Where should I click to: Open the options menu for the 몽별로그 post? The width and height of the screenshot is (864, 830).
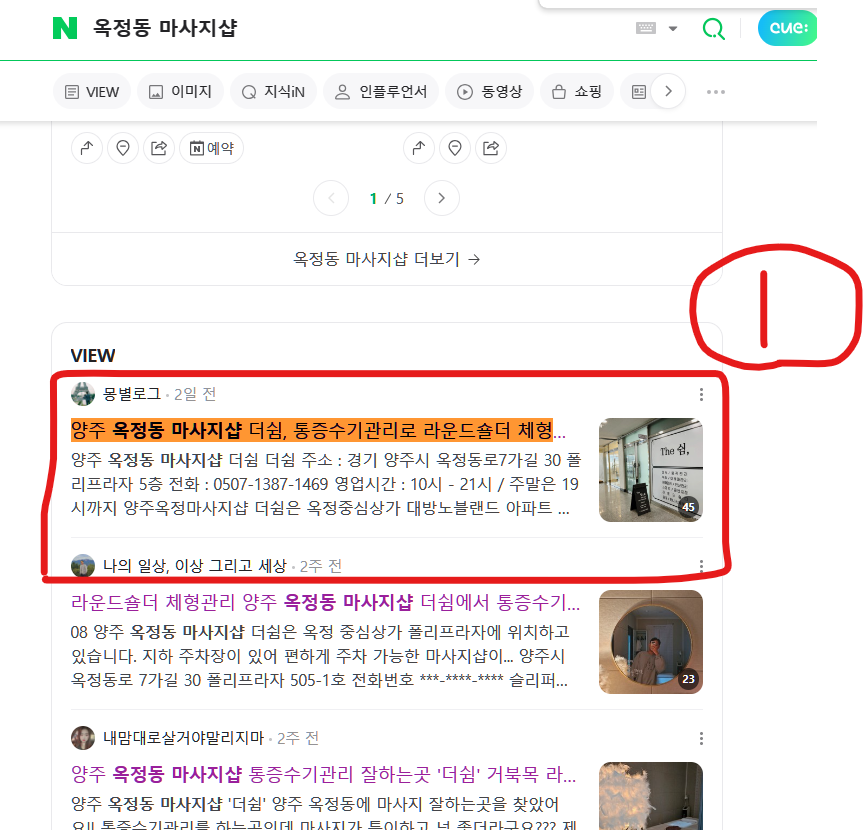point(701,394)
